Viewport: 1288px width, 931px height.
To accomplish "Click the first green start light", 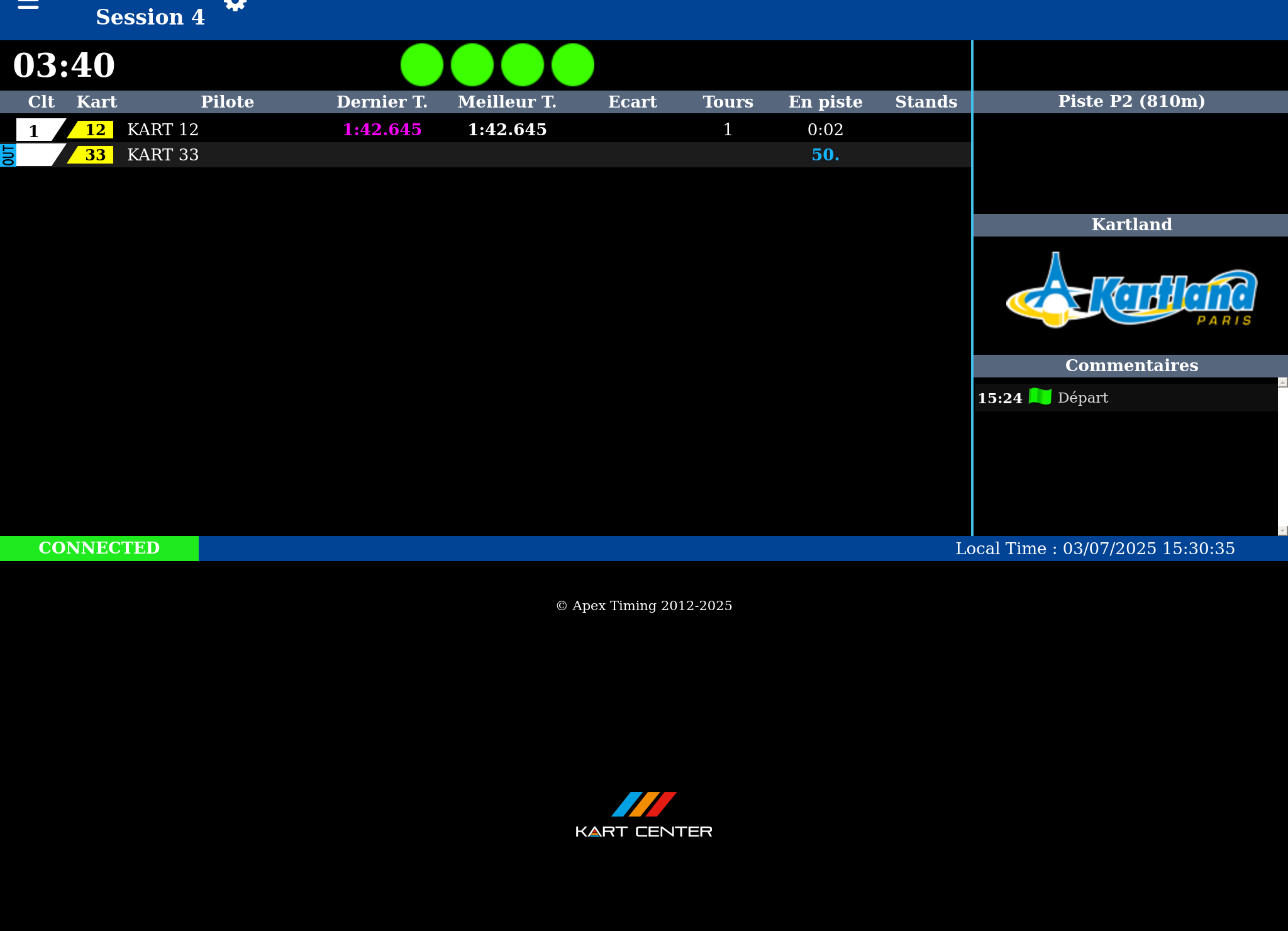I will pyautogui.click(x=422, y=65).
